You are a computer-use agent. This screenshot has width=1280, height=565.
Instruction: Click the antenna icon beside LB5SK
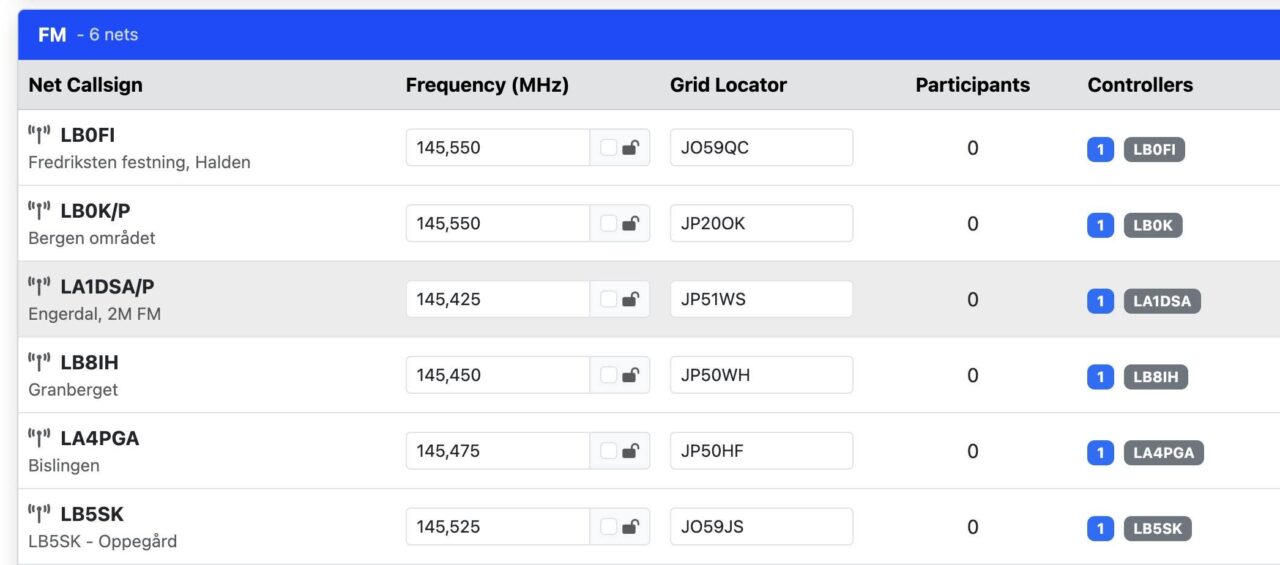pos(40,516)
